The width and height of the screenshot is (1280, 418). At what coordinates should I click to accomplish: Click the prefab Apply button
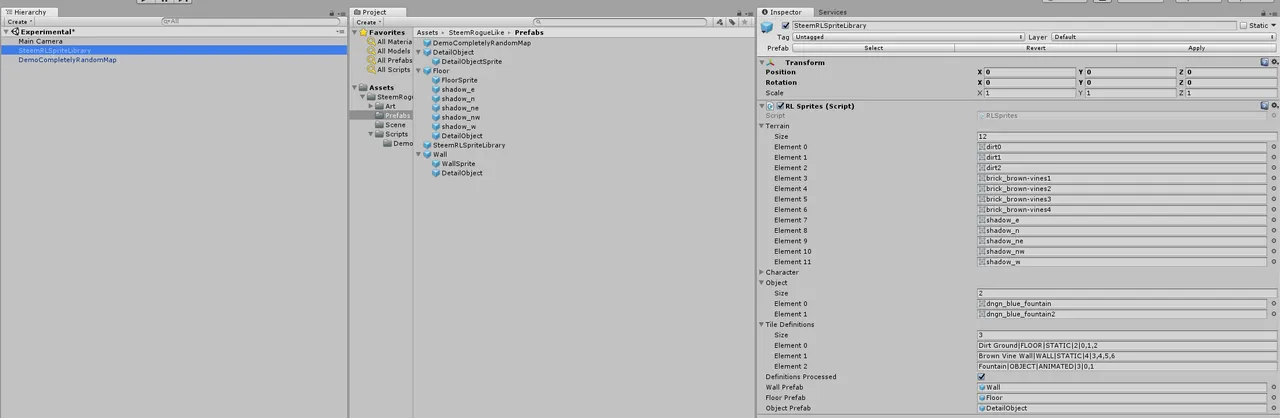tap(1196, 48)
